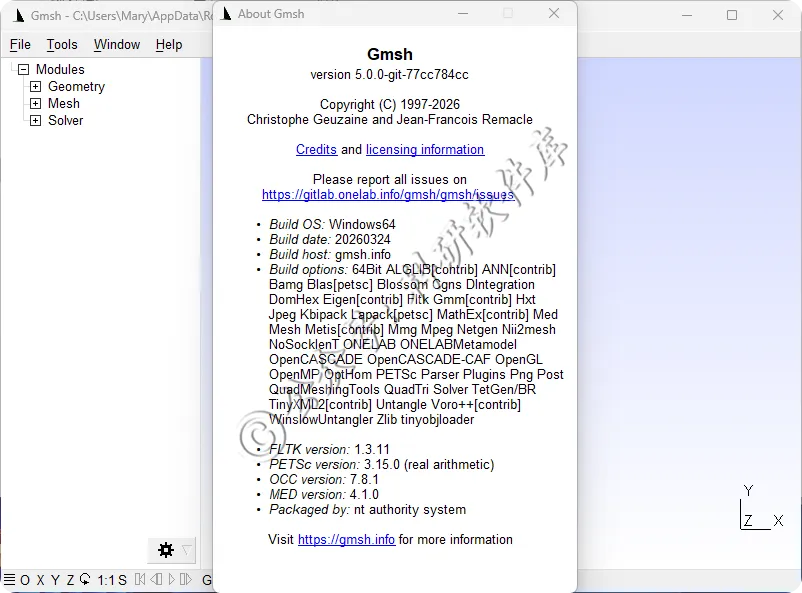Image resolution: width=802 pixels, height=593 pixels.
Task: Select the Mesh tree item
Action: 64,103
